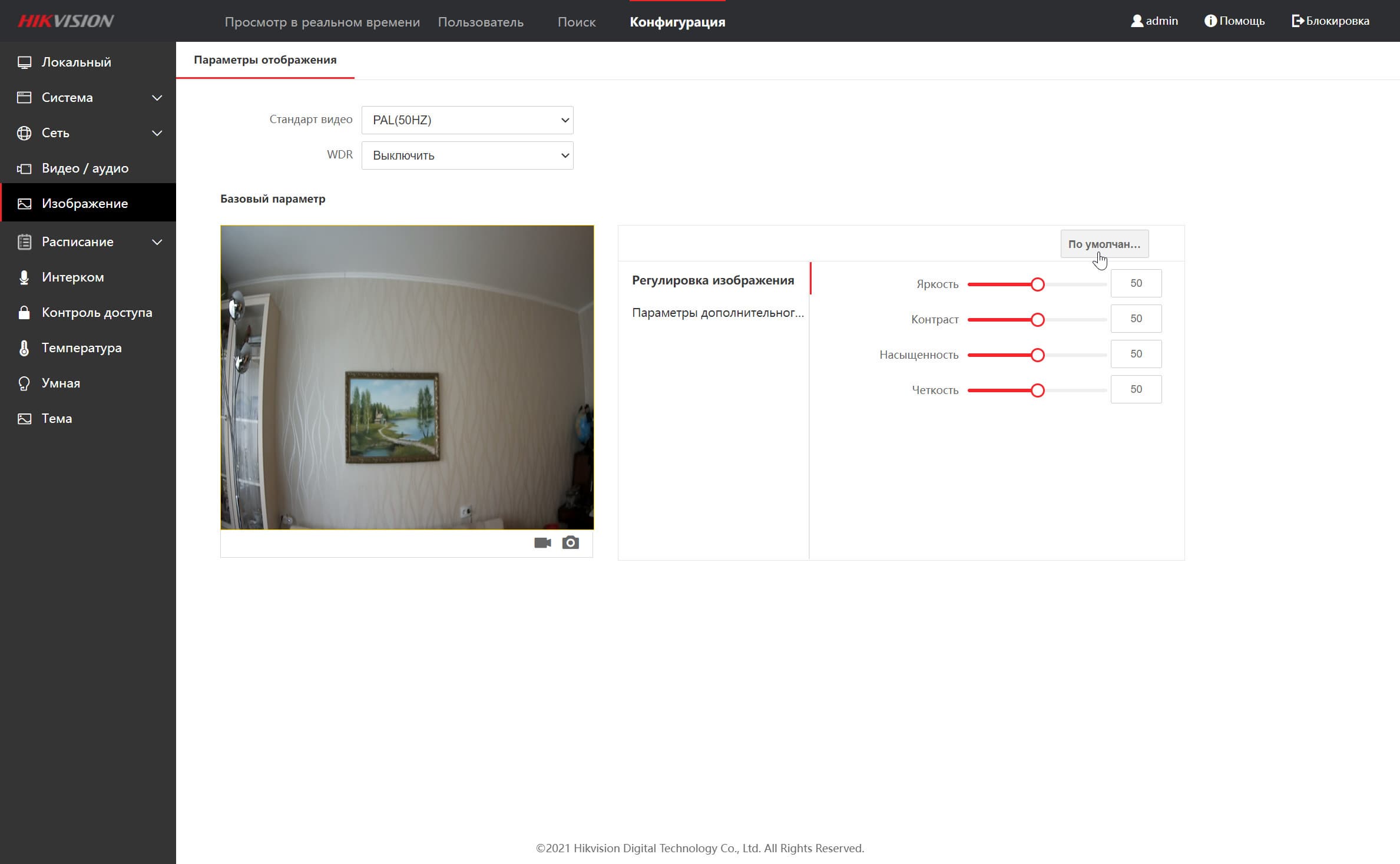Expand the Сеть sidebar menu
The height and width of the screenshot is (864, 1400).
tap(157, 133)
